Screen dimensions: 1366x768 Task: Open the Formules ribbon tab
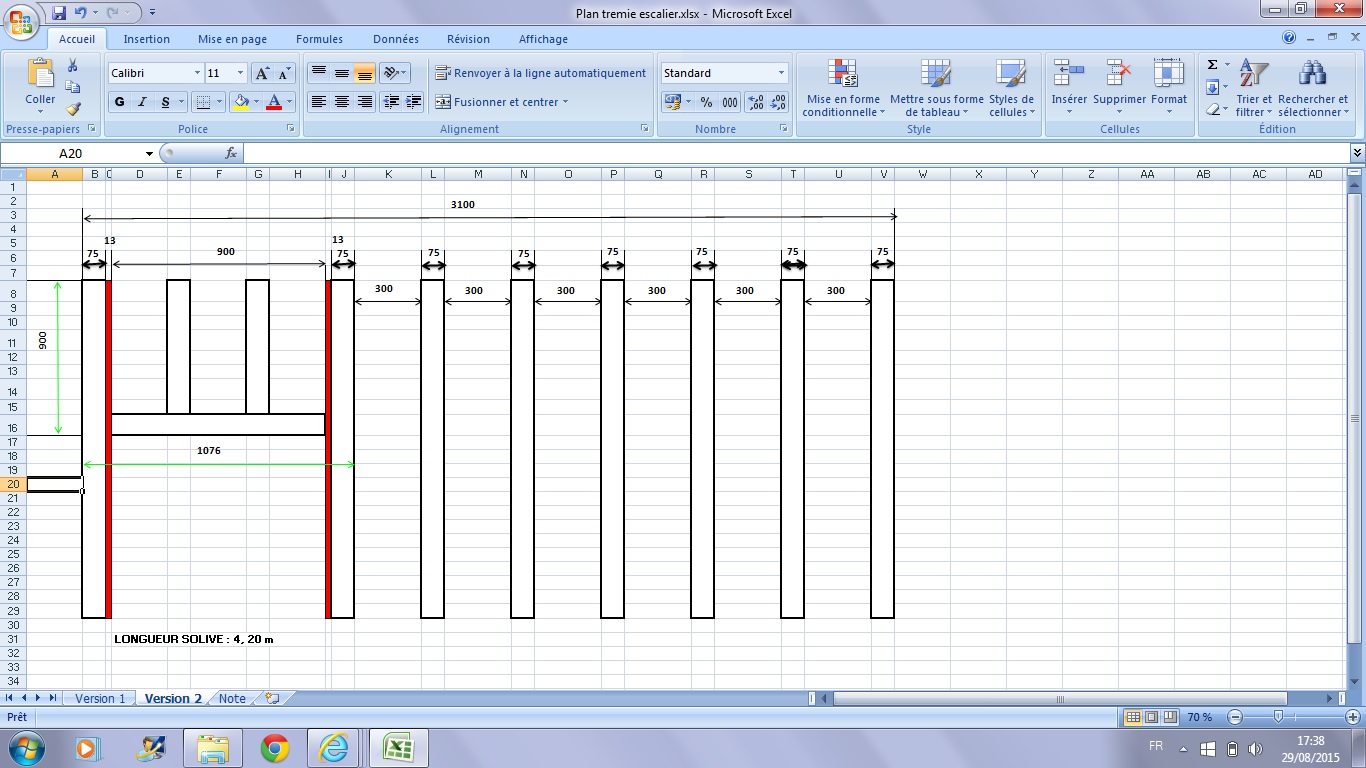point(319,39)
